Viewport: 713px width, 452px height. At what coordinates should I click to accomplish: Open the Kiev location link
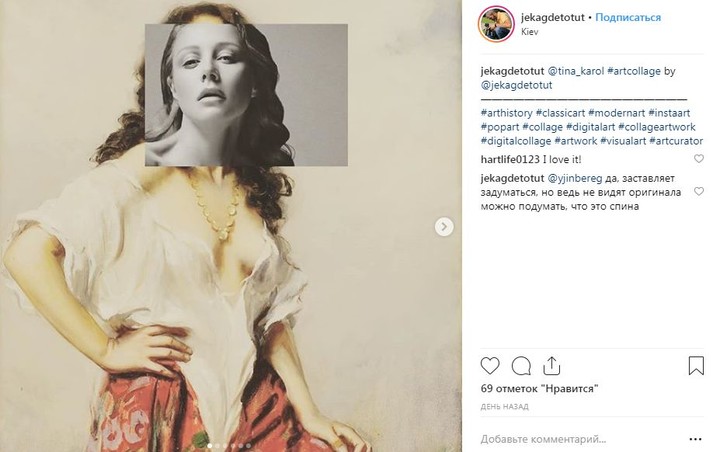click(532, 33)
